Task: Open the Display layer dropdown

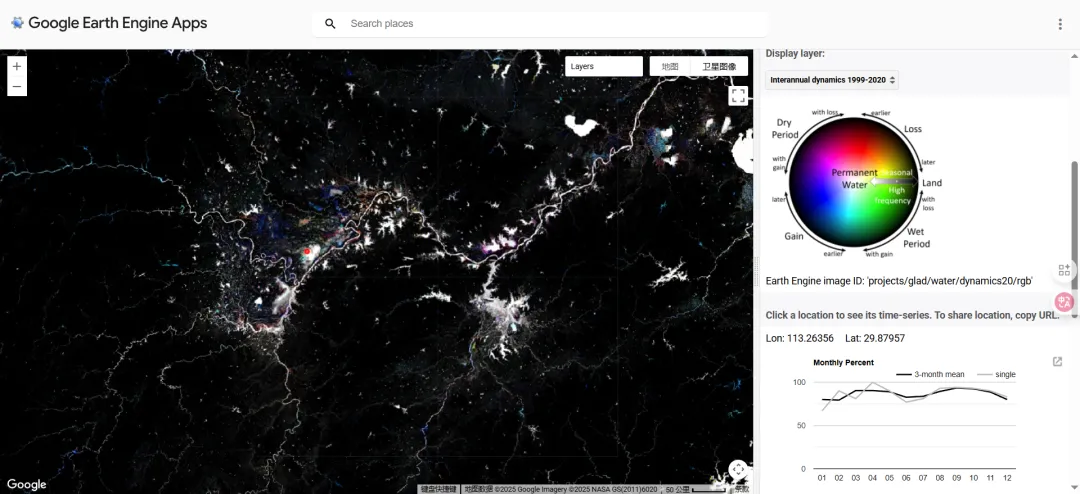Action: [x=831, y=80]
